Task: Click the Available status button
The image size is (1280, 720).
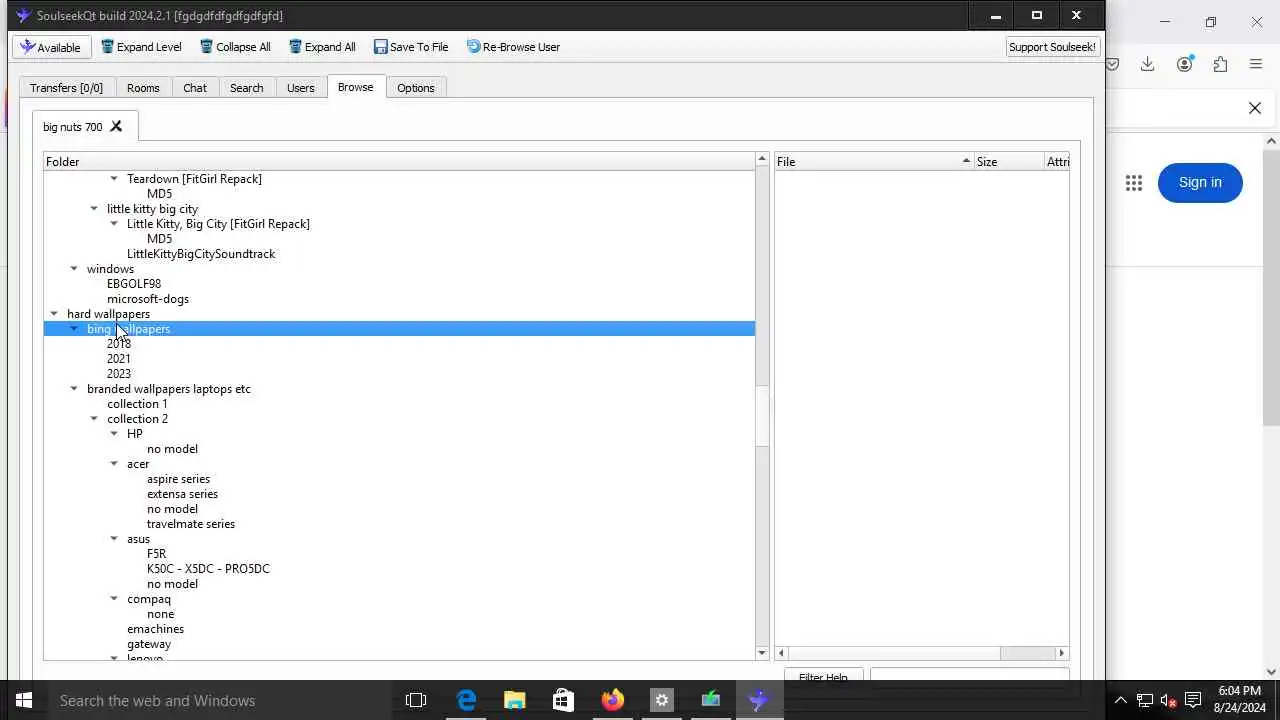Action: 52,47
